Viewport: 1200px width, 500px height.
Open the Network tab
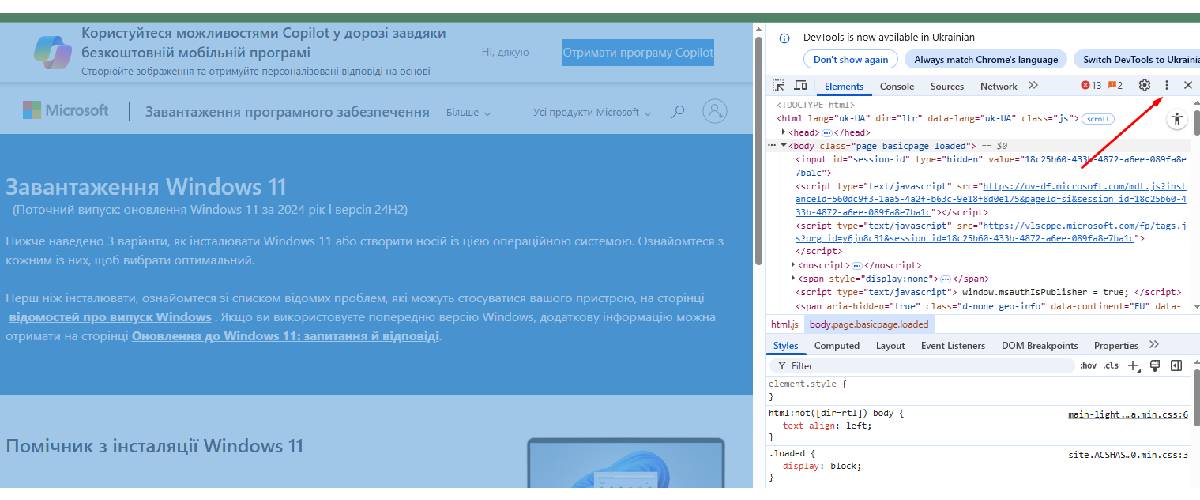click(999, 87)
